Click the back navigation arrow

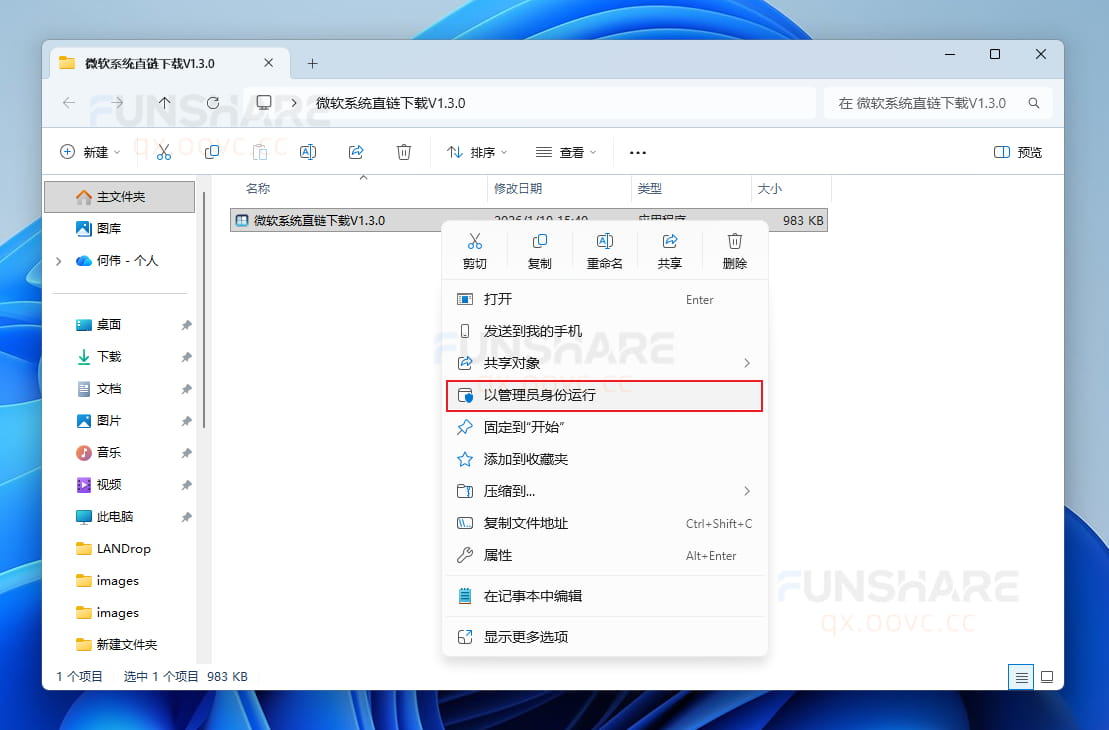(68, 102)
